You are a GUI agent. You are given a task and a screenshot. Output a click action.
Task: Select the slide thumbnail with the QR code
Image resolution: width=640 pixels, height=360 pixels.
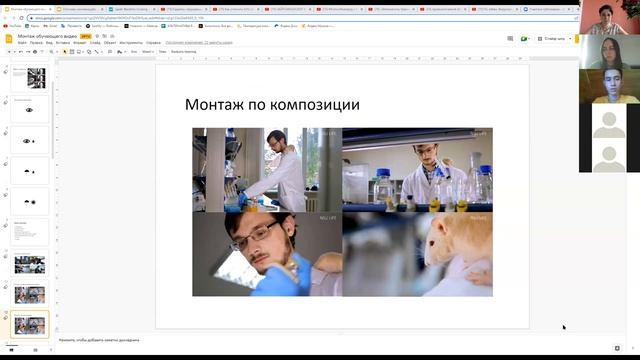(30, 78)
